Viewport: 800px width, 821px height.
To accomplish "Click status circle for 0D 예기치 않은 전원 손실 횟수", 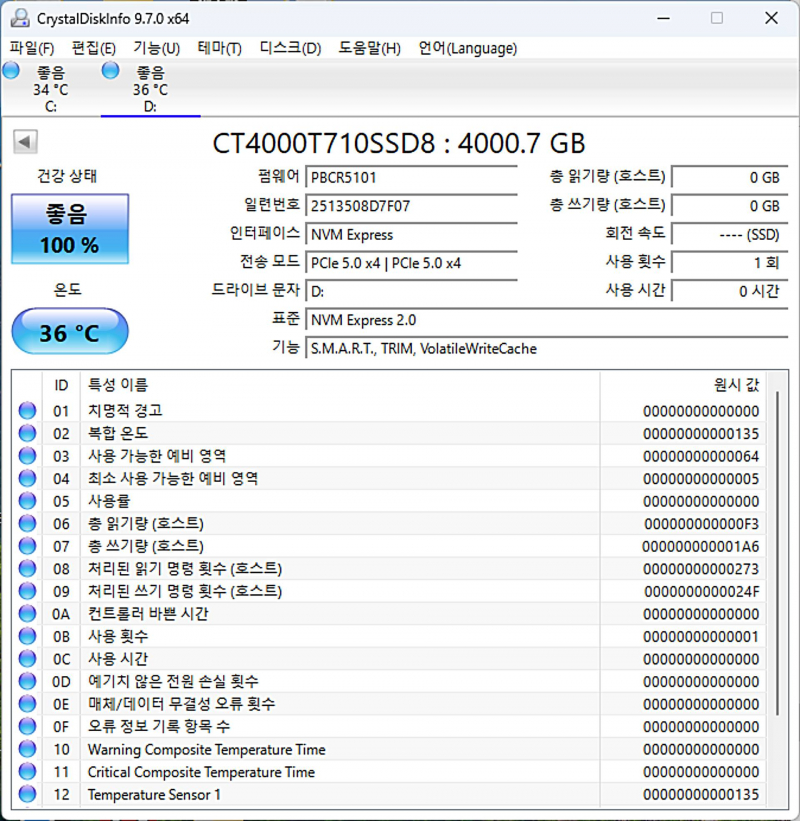I will click(x=27, y=681).
